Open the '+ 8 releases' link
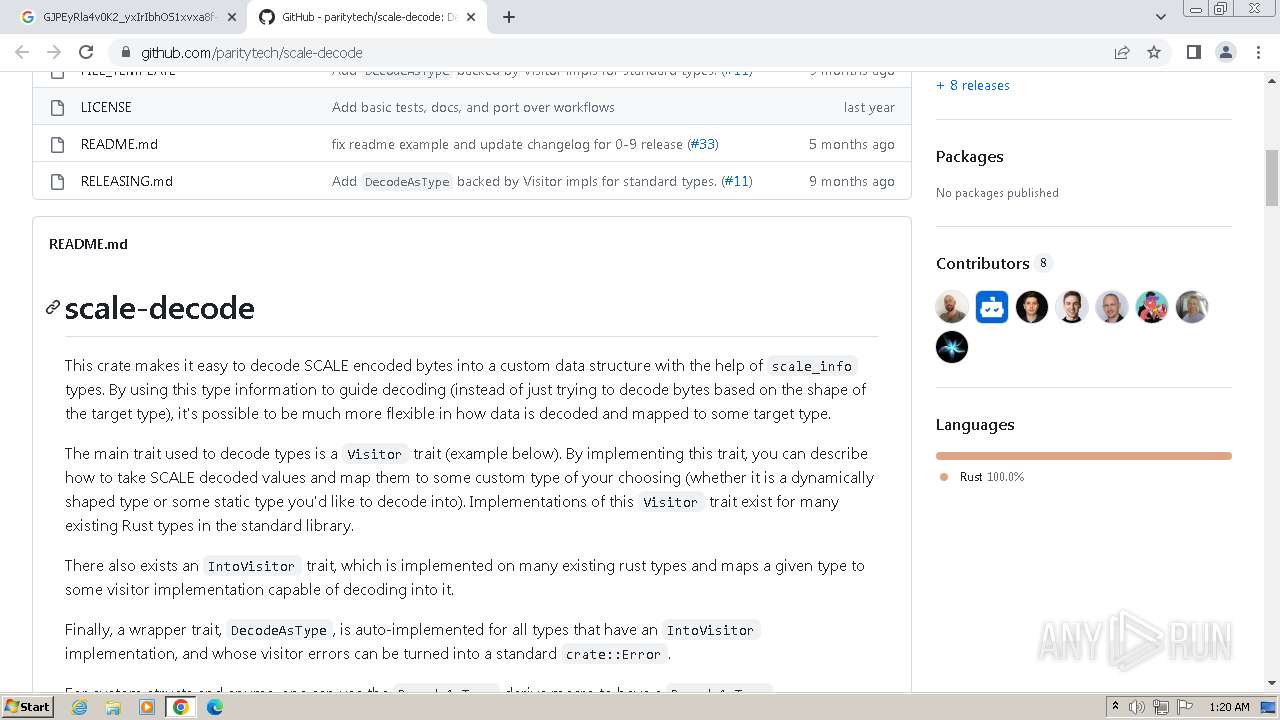 pyautogui.click(x=973, y=85)
